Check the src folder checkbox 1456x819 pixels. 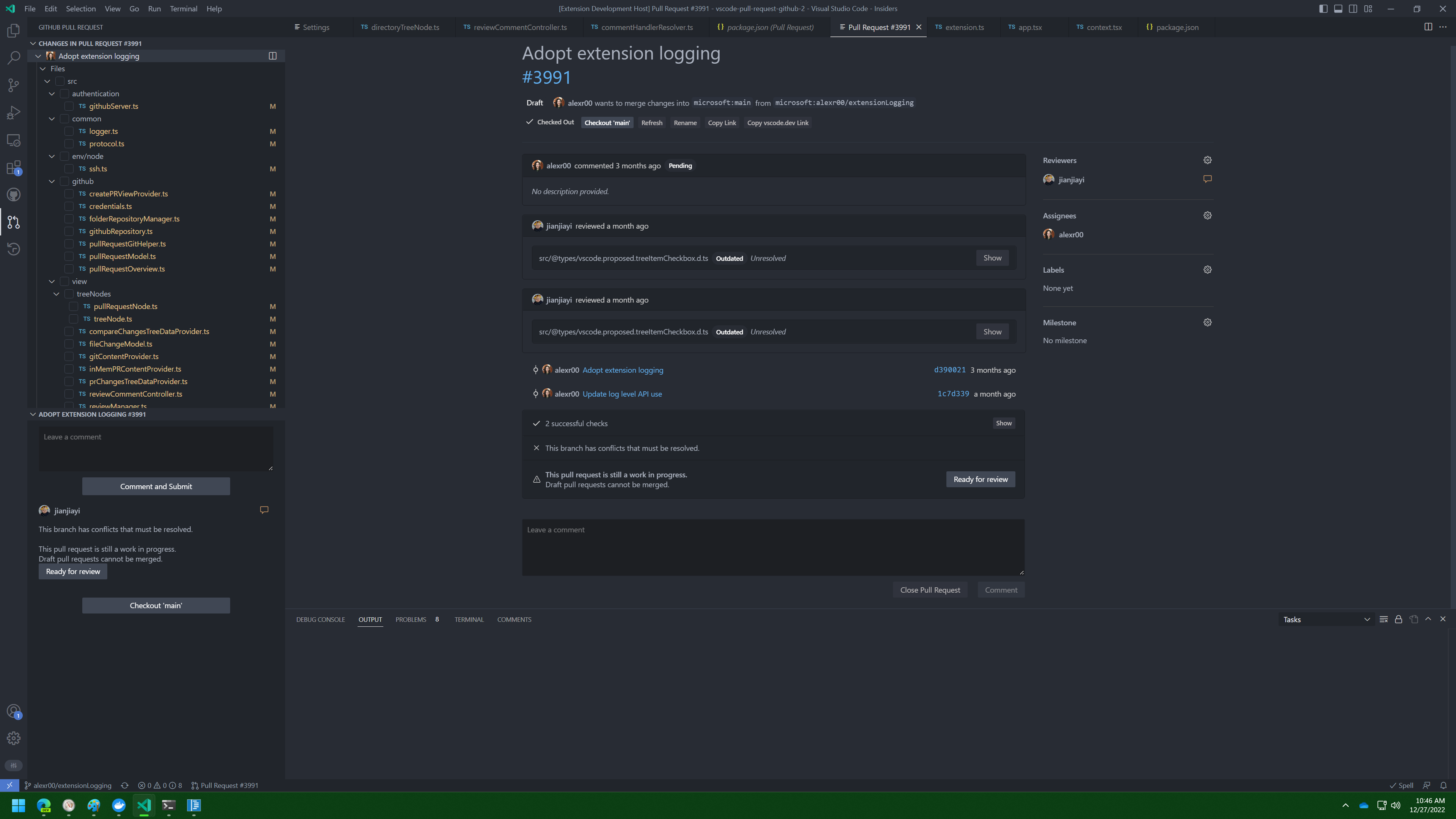click(61, 81)
